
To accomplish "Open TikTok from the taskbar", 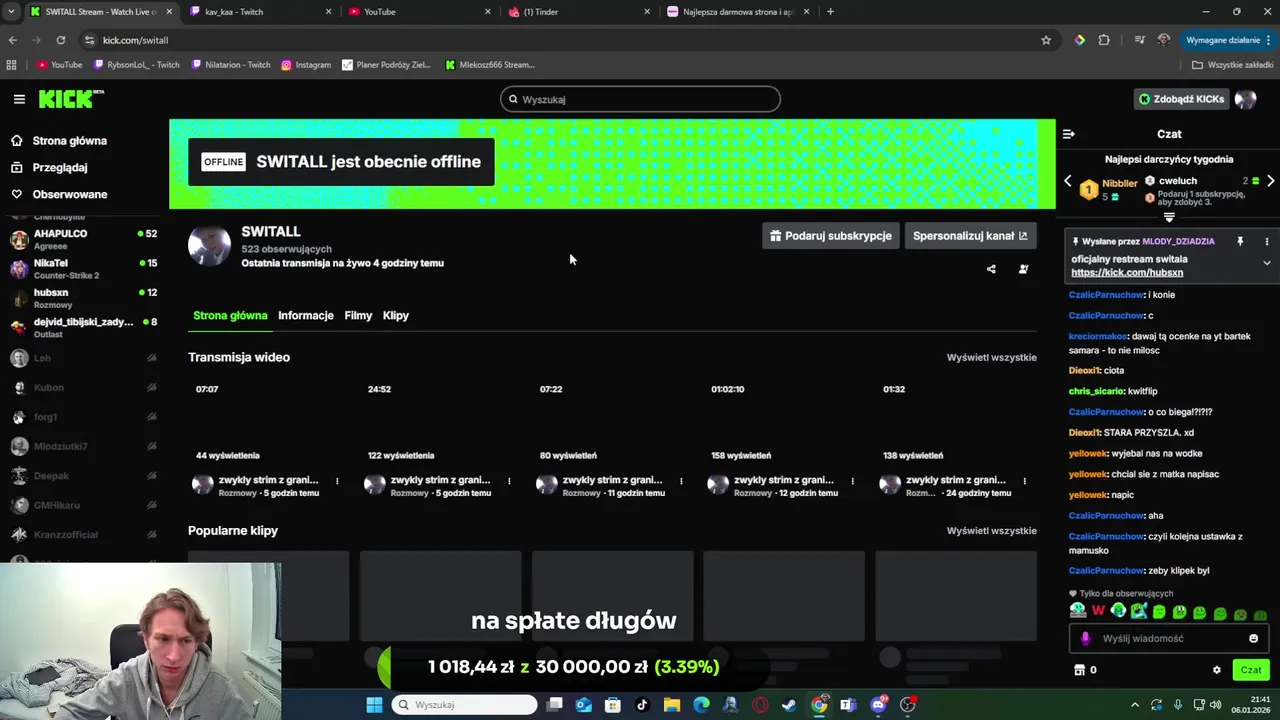I will 642,705.
